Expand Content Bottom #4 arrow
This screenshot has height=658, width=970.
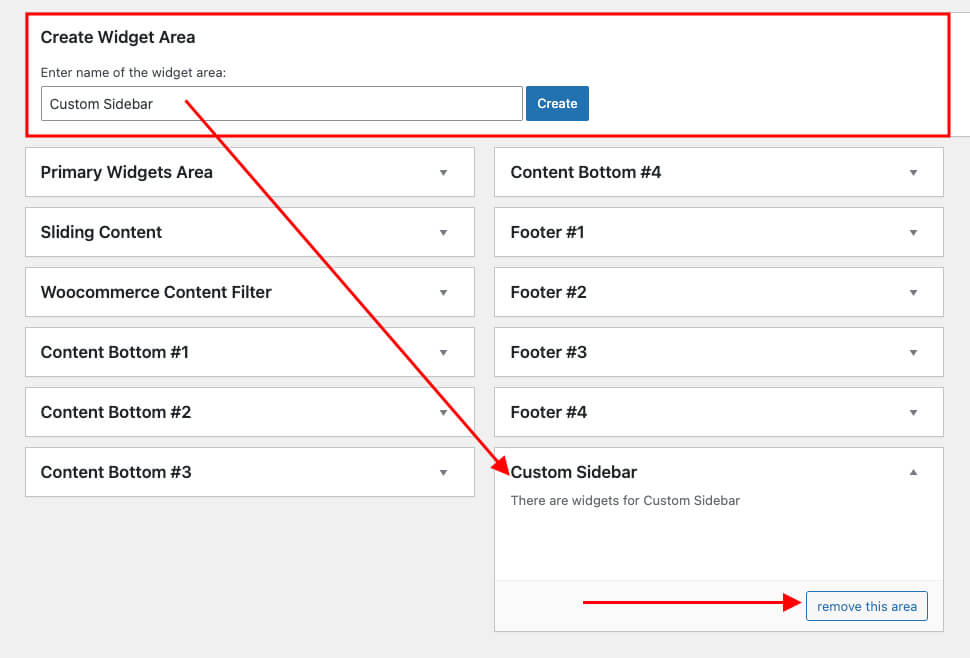coord(913,173)
